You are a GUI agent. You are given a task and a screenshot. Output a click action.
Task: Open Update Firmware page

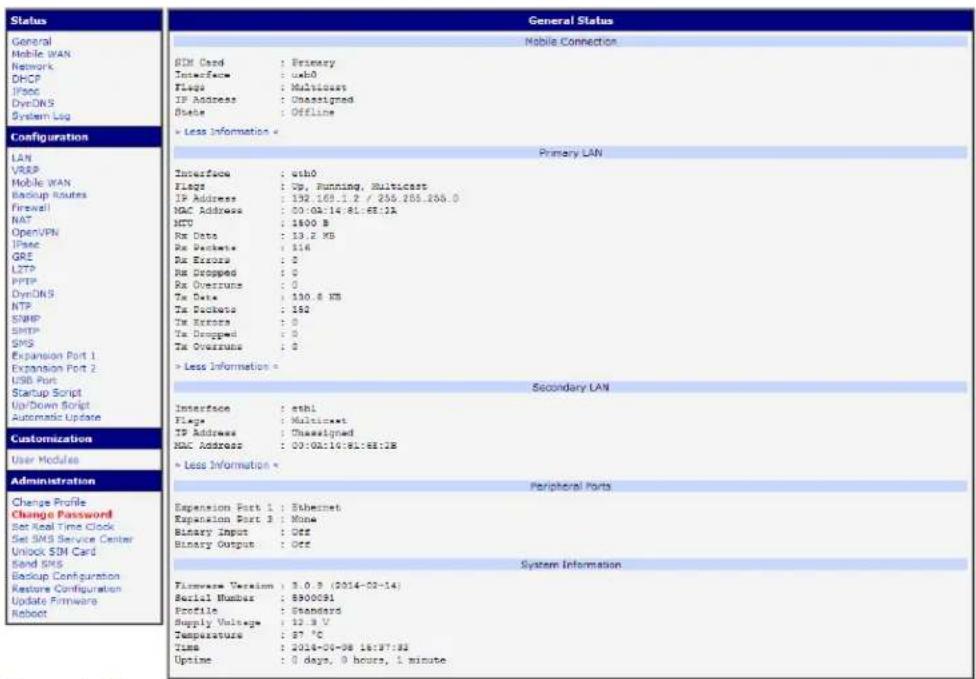pyautogui.click(x=55, y=601)
